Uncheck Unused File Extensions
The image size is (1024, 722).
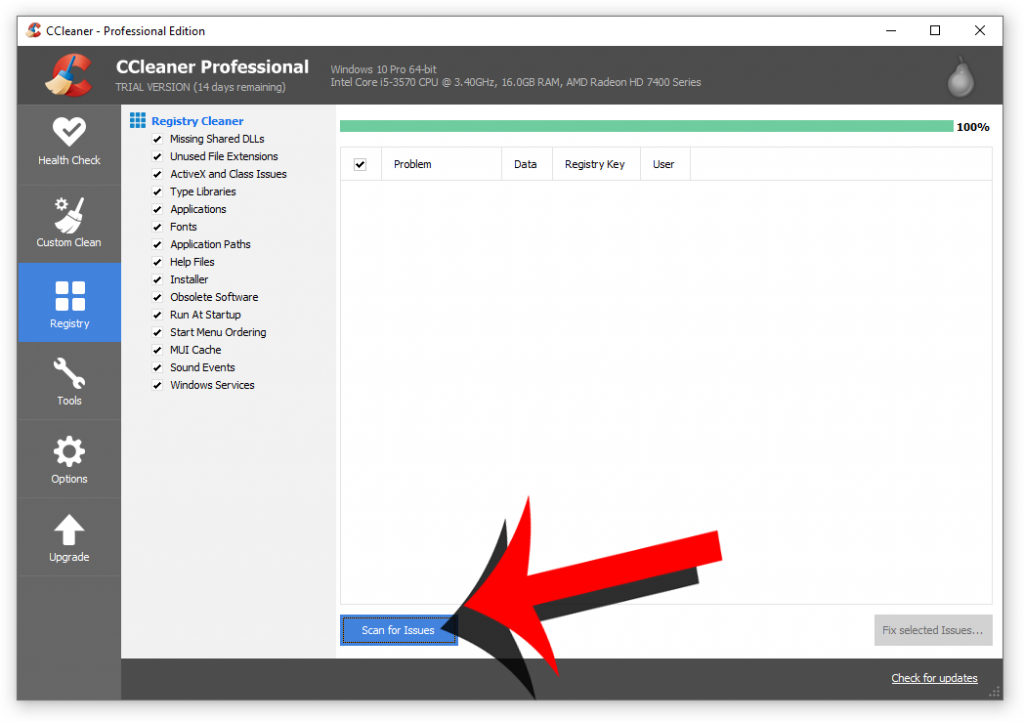click(157, 157)
